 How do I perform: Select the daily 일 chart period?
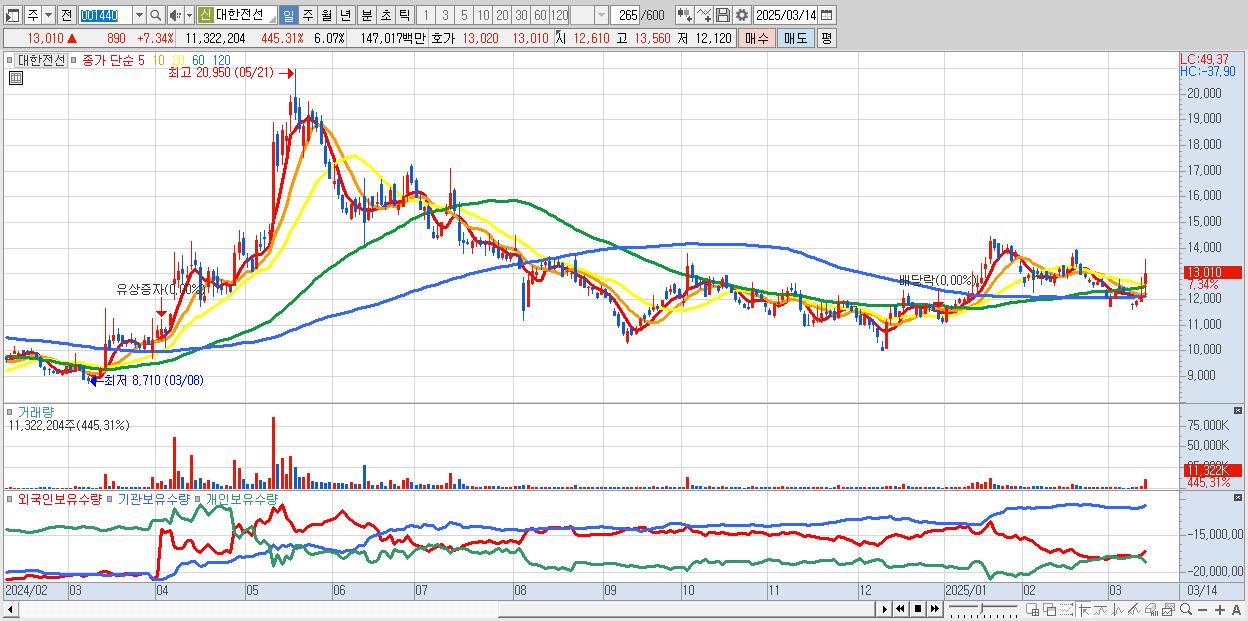coord(288,15)
